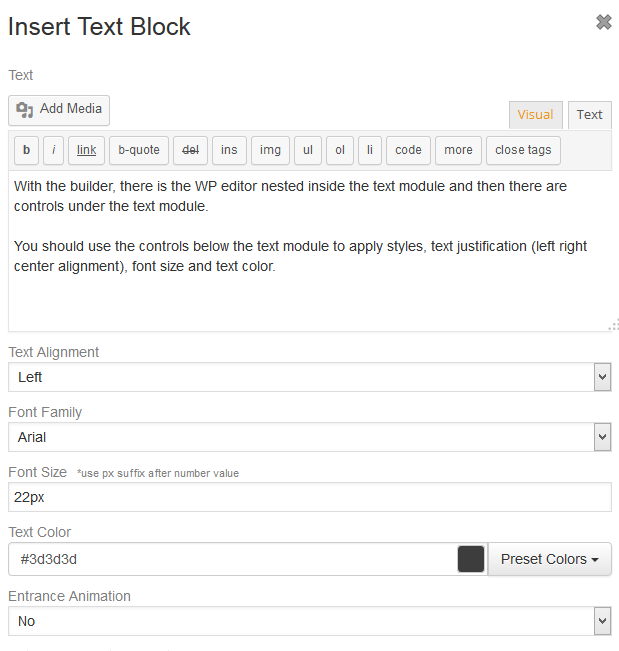Image resolution: width=619 pixels, height=651 pixels.
Task: Click into the Font Size field
Action: click(x=310, y=497)
